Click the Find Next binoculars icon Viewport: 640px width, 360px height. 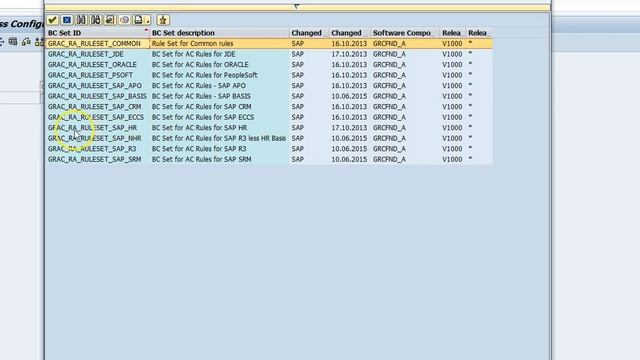96,20
